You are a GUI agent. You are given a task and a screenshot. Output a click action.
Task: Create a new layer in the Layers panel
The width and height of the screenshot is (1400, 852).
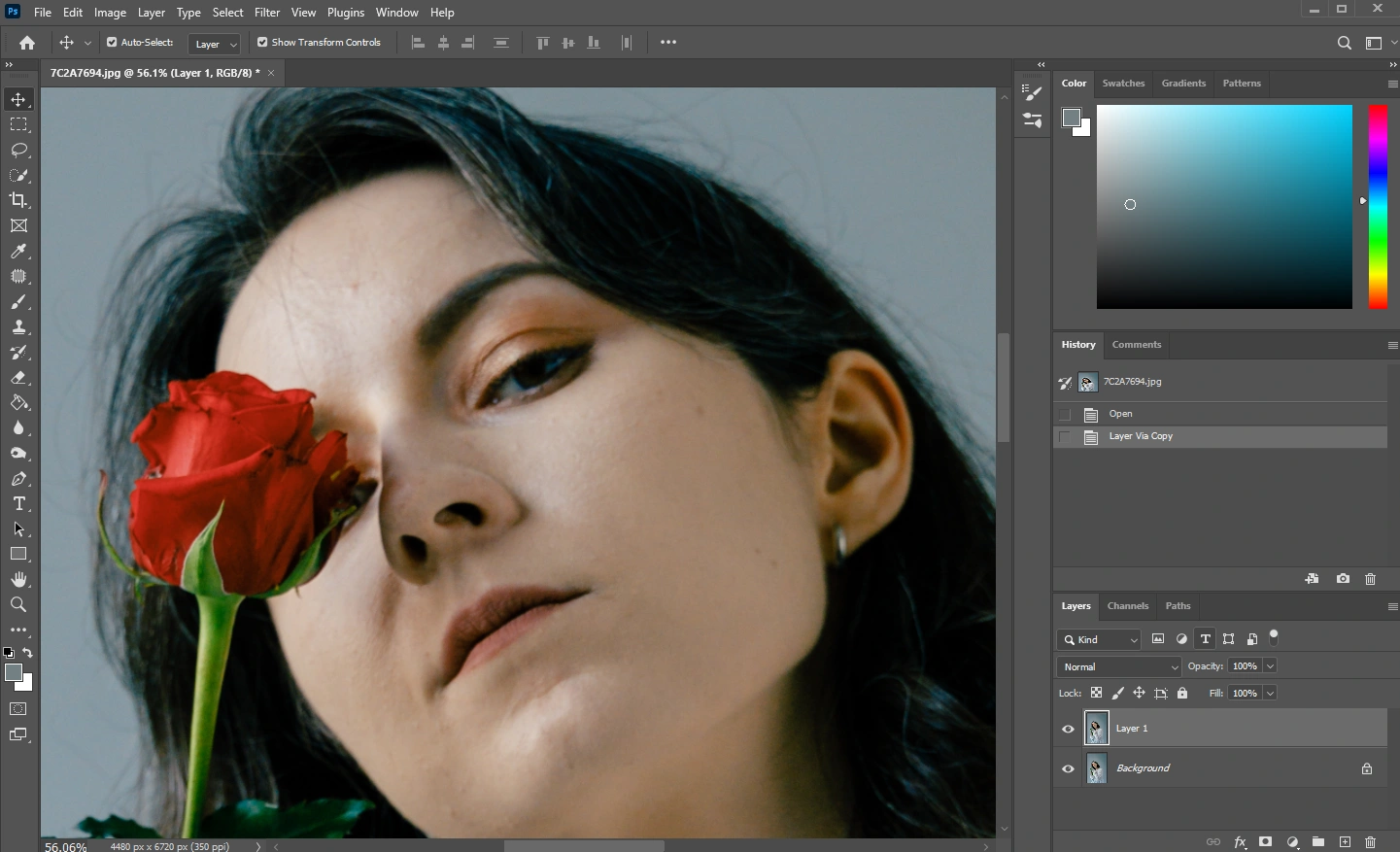[1346, 842]
